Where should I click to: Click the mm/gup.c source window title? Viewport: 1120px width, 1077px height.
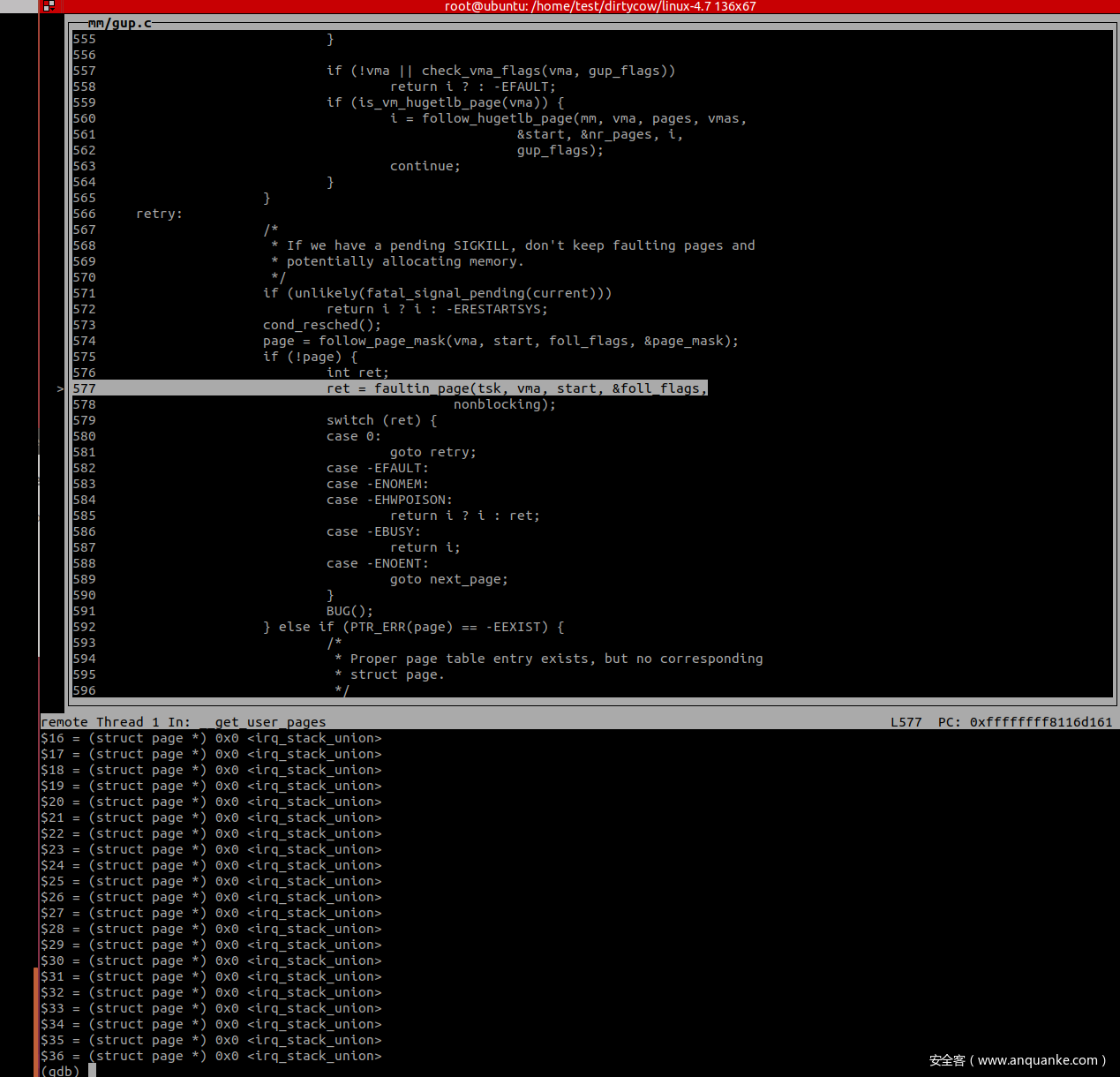click(119, 23)
